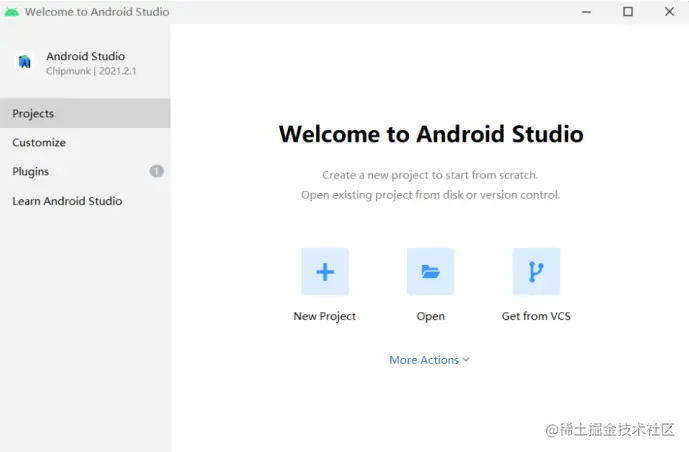Click the Plugins update count badge
Screen dimensions: 689x452
tap(156, 171)
